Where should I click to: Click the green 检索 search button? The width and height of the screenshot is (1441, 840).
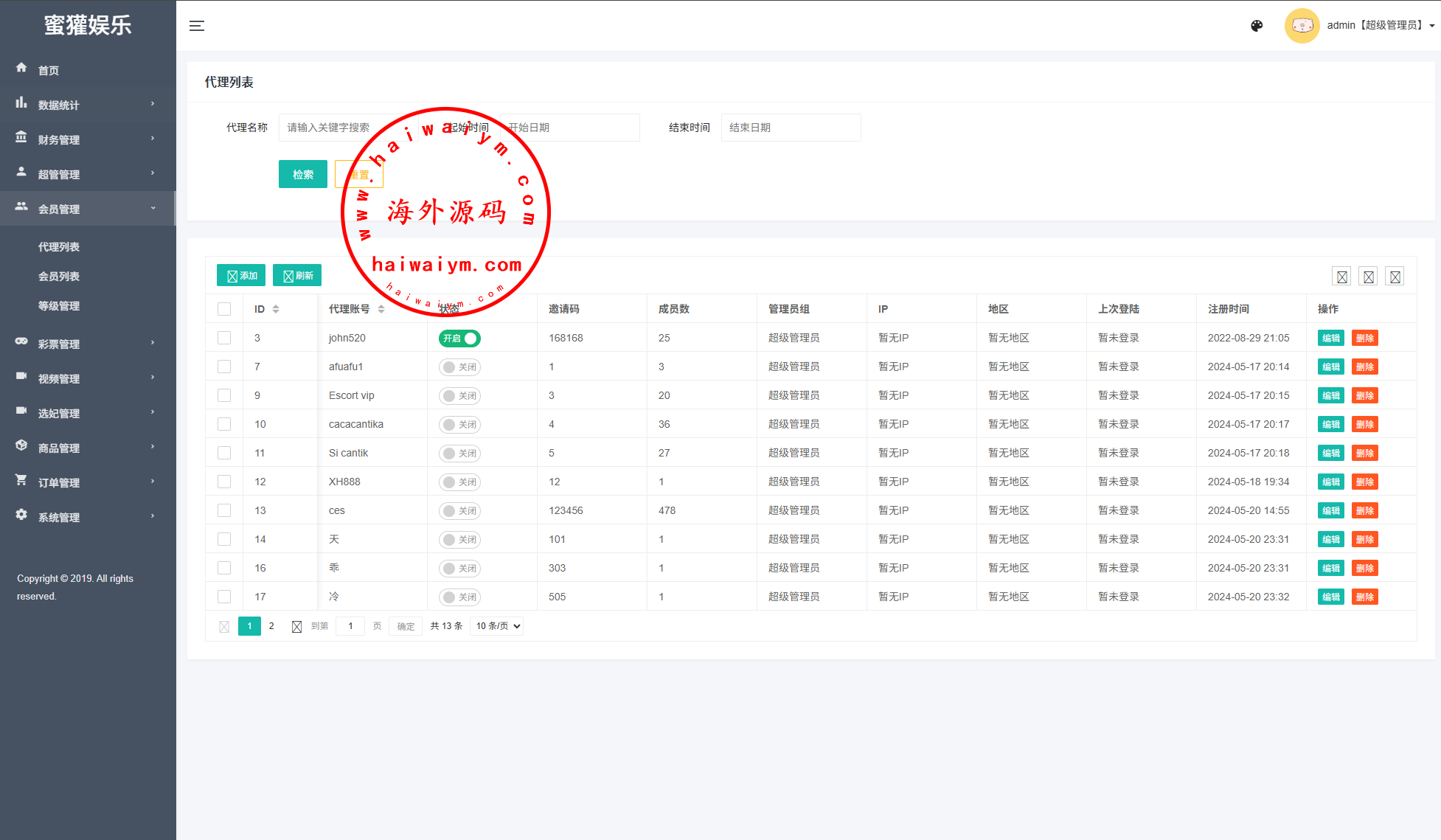[x=302, y=175]
